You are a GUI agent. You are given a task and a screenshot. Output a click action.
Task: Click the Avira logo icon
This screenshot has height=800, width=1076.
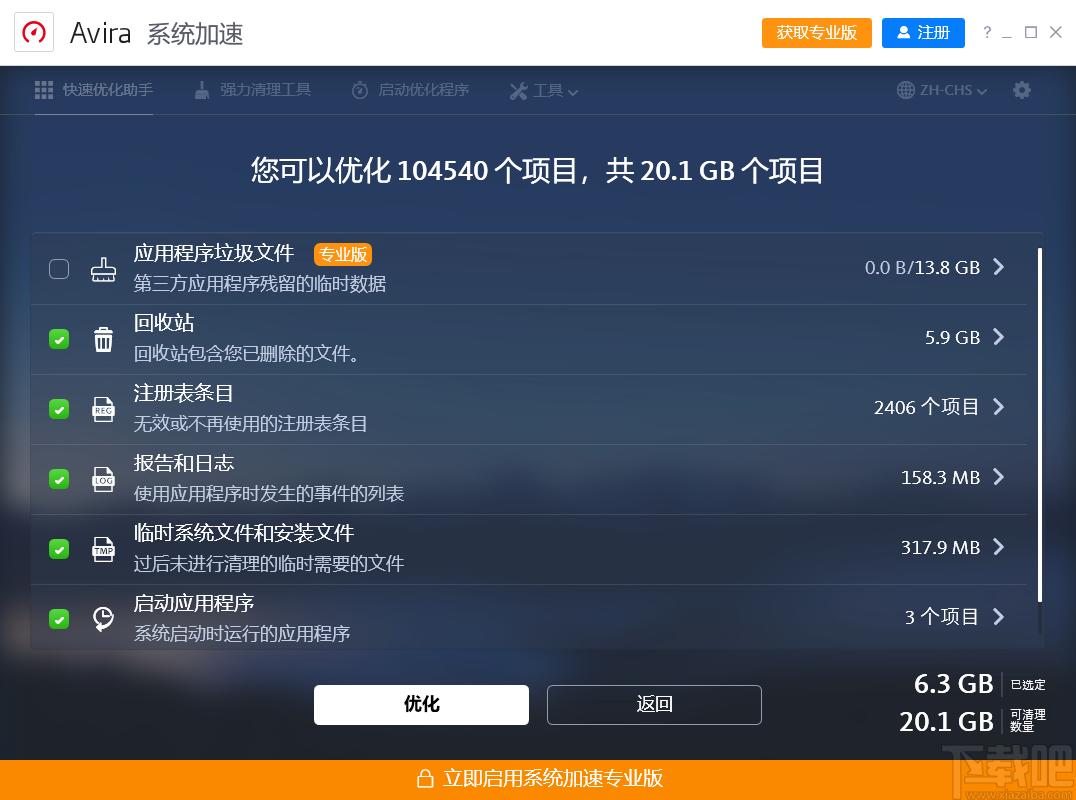pyautogui.click(x=34, y=32)
